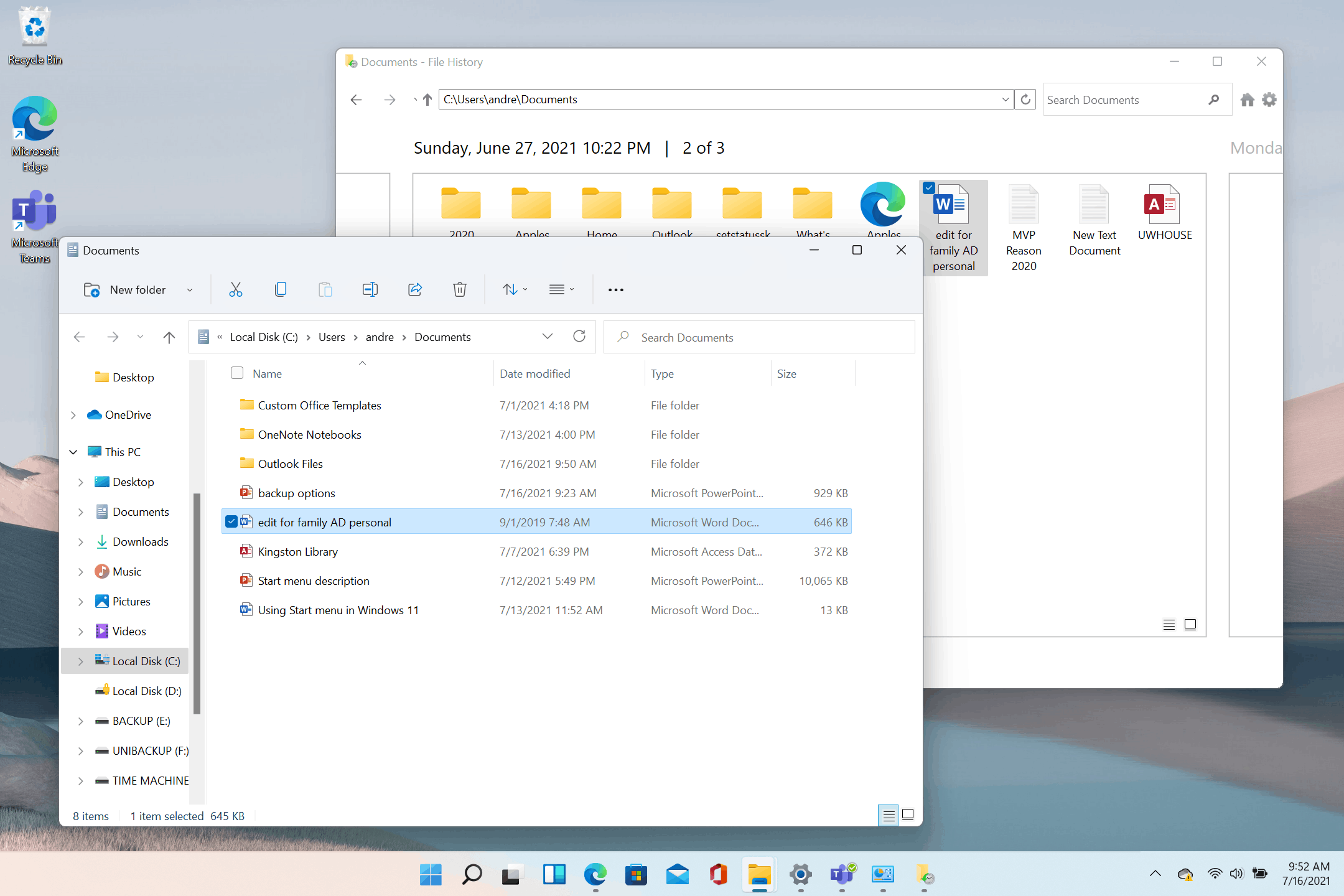Go back in File History window
This screenshot has height=896, width=1344.
[356, 100]
